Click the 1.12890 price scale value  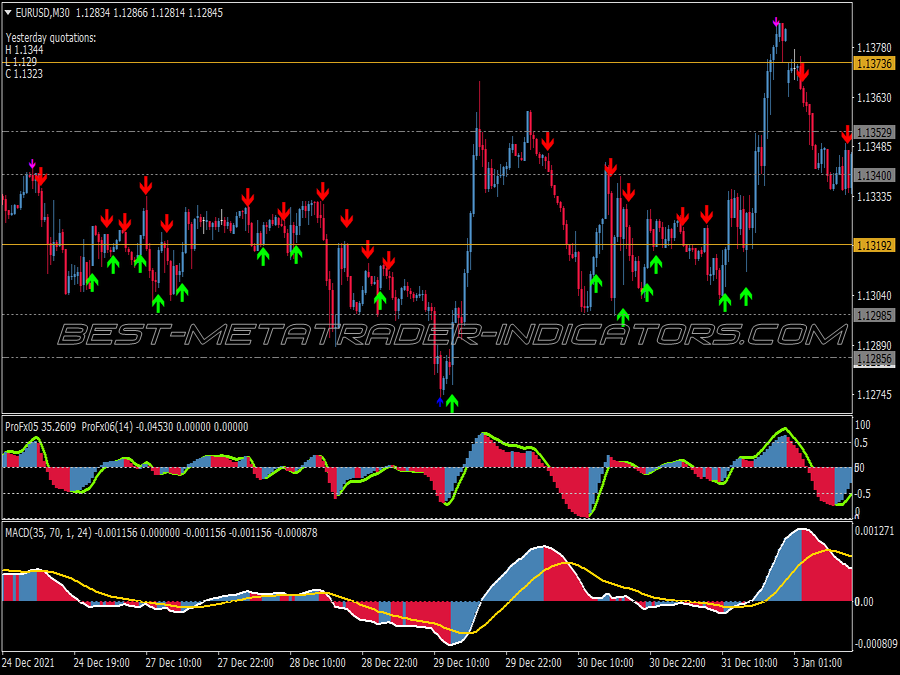[874, 346]
